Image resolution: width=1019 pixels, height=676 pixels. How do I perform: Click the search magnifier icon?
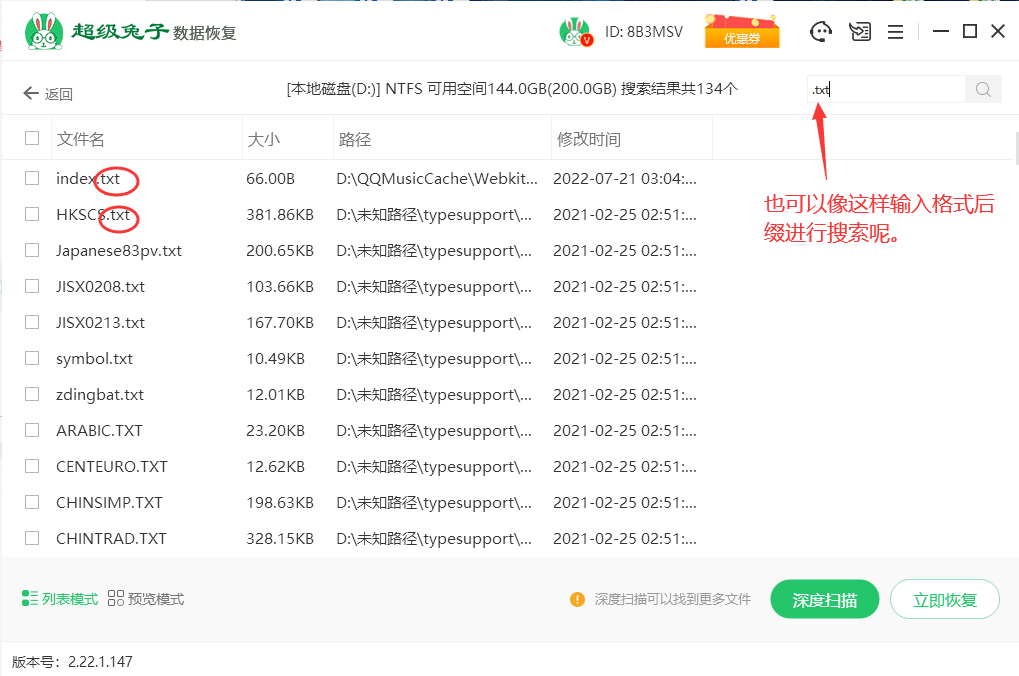coord(983,90)
